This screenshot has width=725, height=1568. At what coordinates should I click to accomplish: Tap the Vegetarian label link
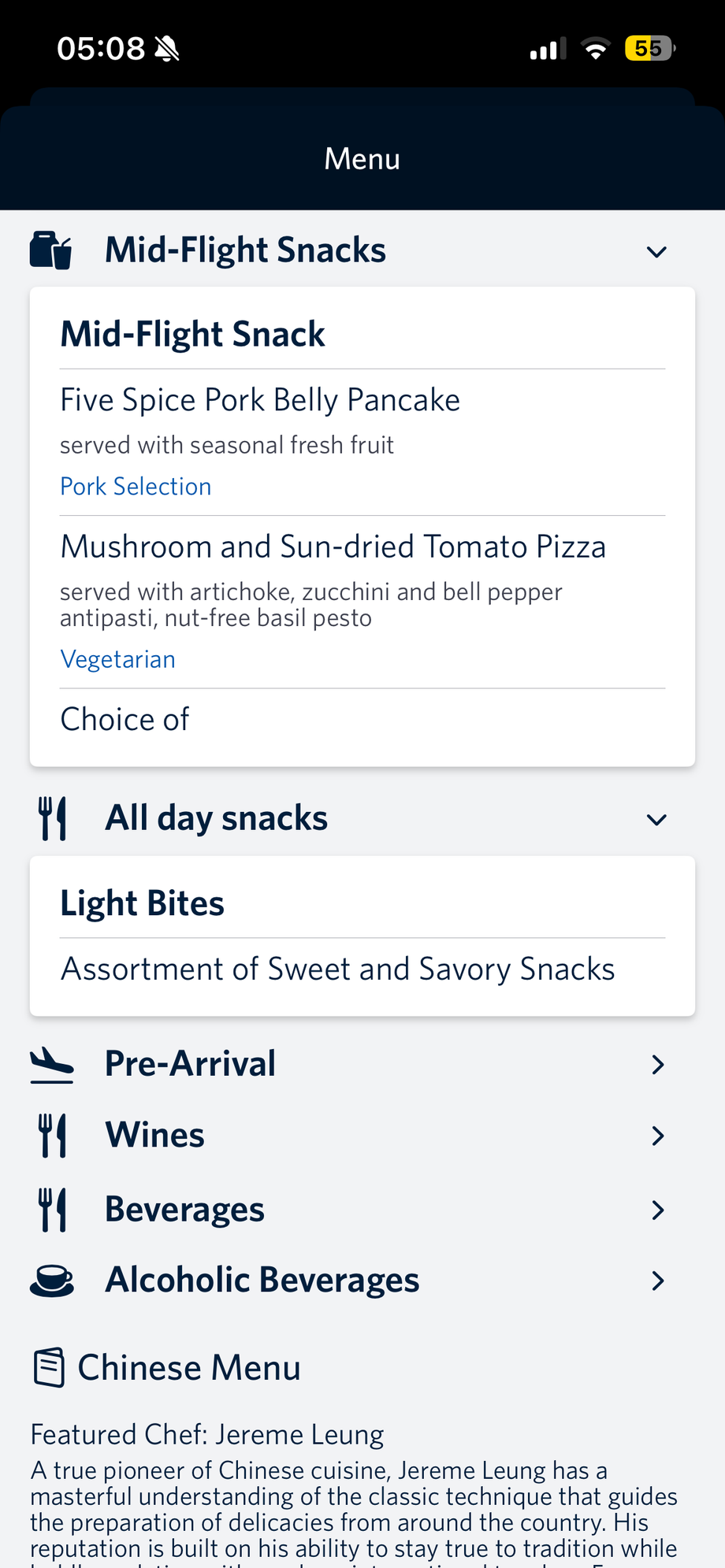tap(118, 659)
